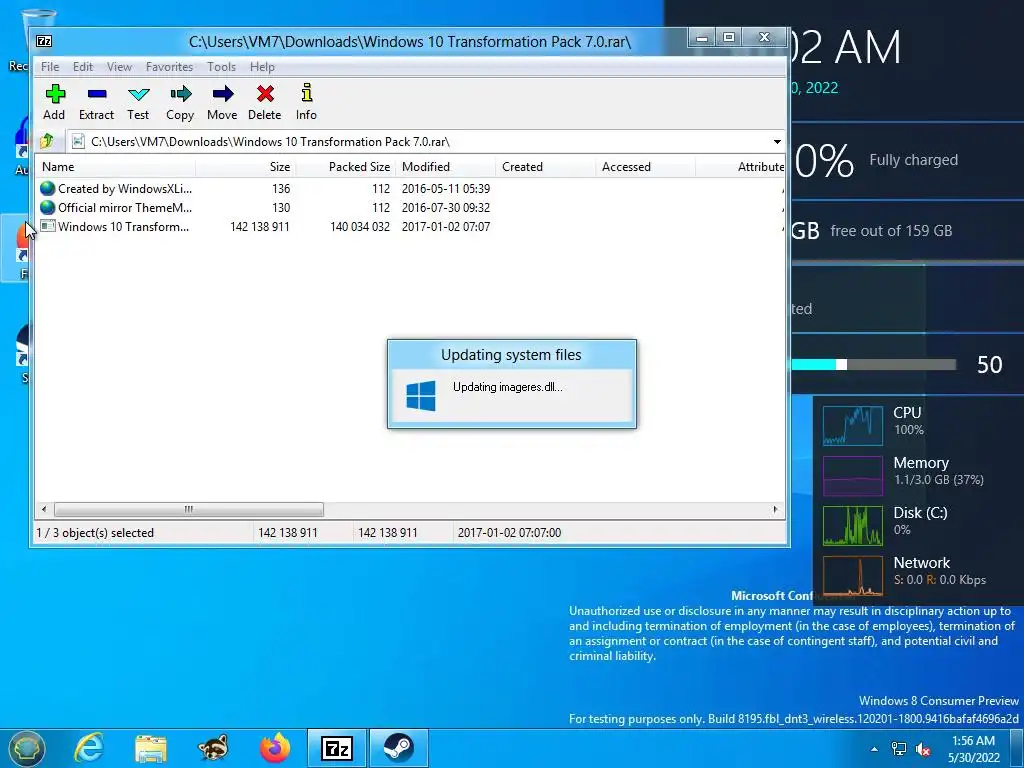1024x768 pixels.
Task: Click the scrollbar right arrow
Action: point(775,509)
